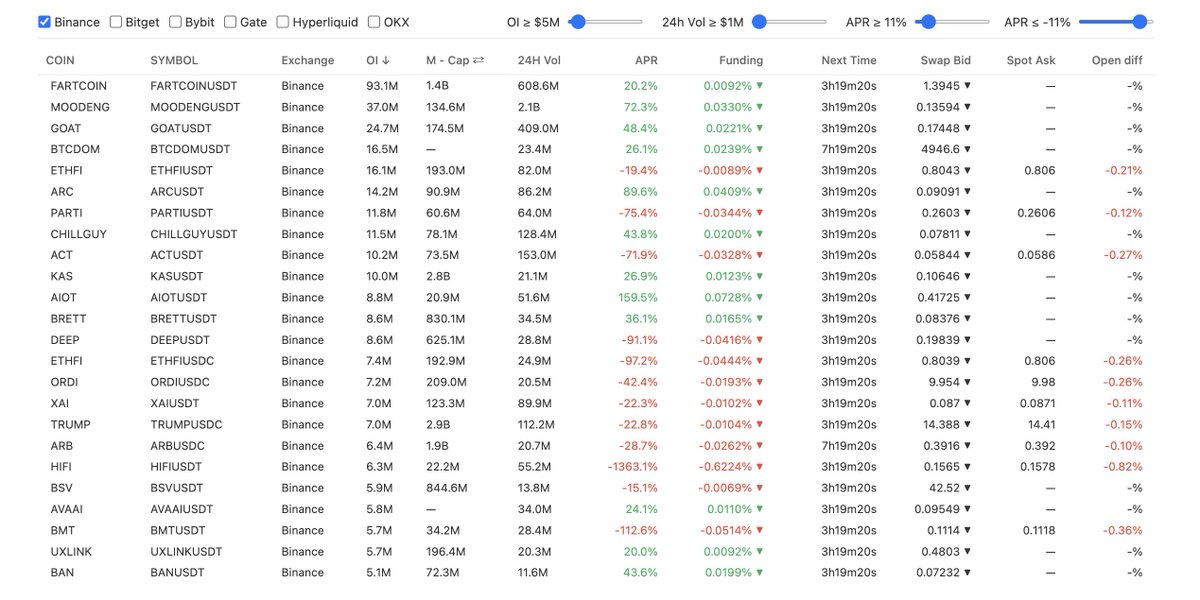Click the OI descending sort arrow
The height and width of the screenshot is (600, 1200).
[386, 61]
